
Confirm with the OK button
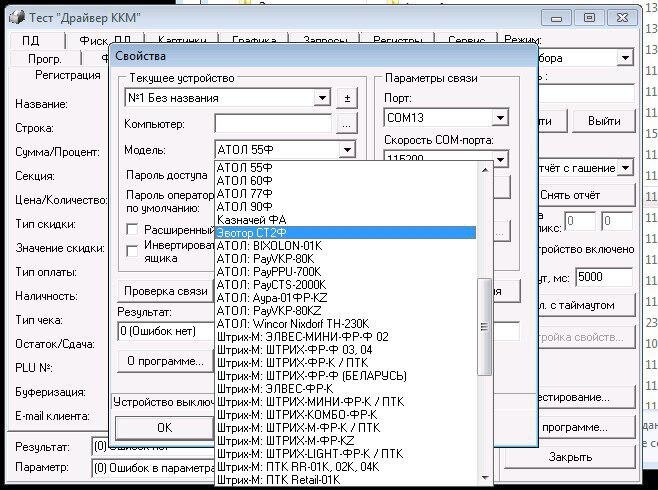(x=164, y=427)
